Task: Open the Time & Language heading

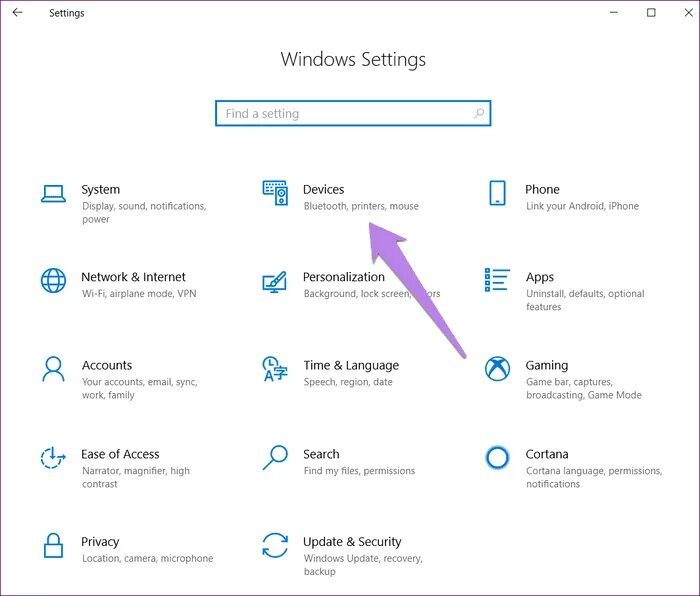Action: (x=351, y=365)
